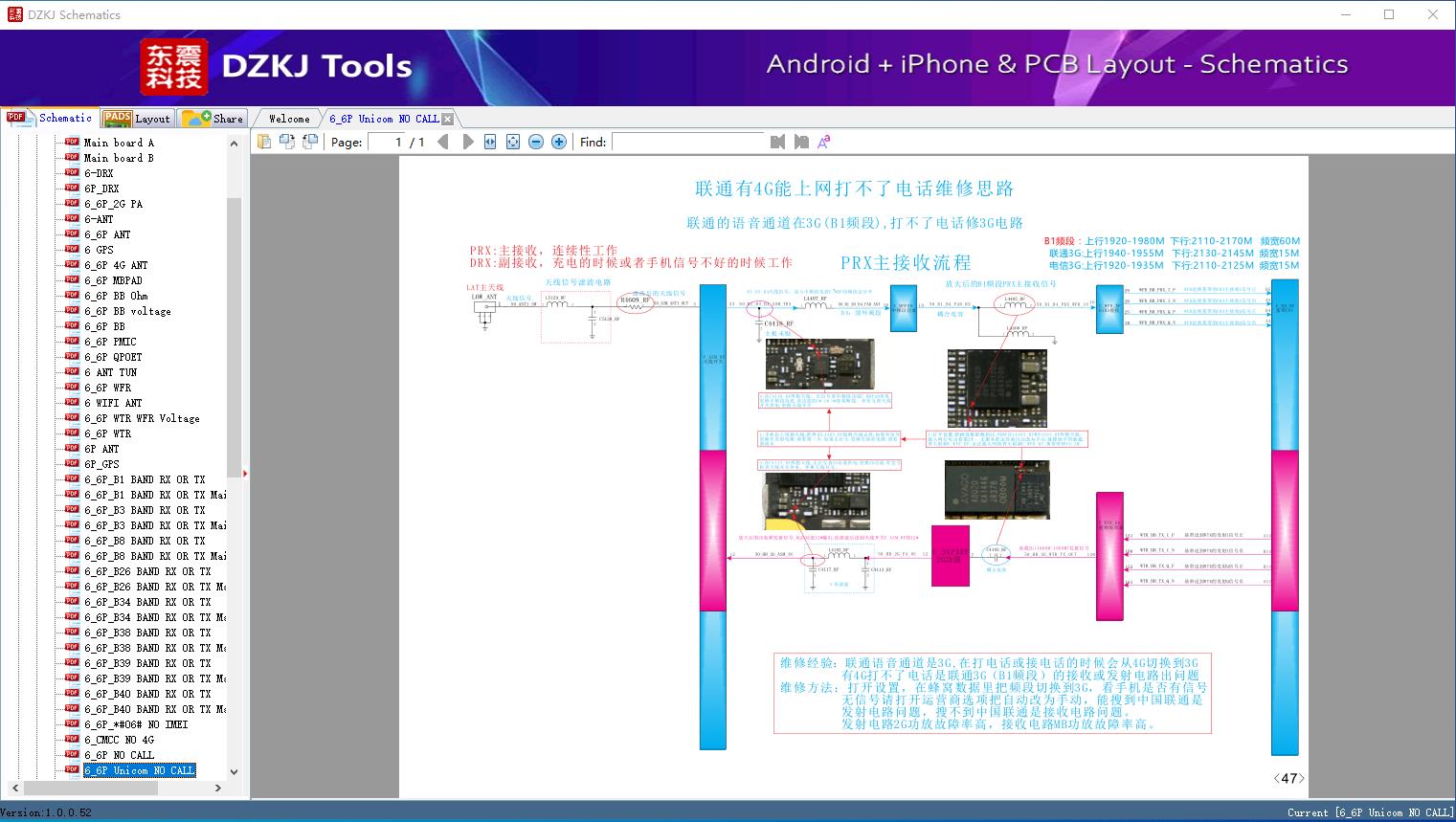Screen dimensions: 1456x822
Task: Open the 6_6P_2G PA schematic
Action: click(113, 204)
